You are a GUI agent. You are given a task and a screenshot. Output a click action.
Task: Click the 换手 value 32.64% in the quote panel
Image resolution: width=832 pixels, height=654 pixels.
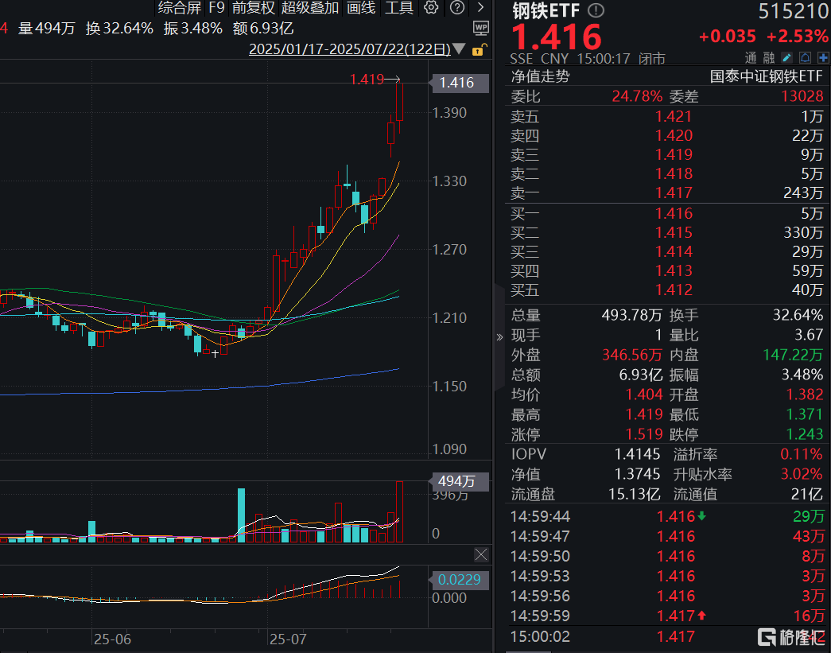point(798,315)
